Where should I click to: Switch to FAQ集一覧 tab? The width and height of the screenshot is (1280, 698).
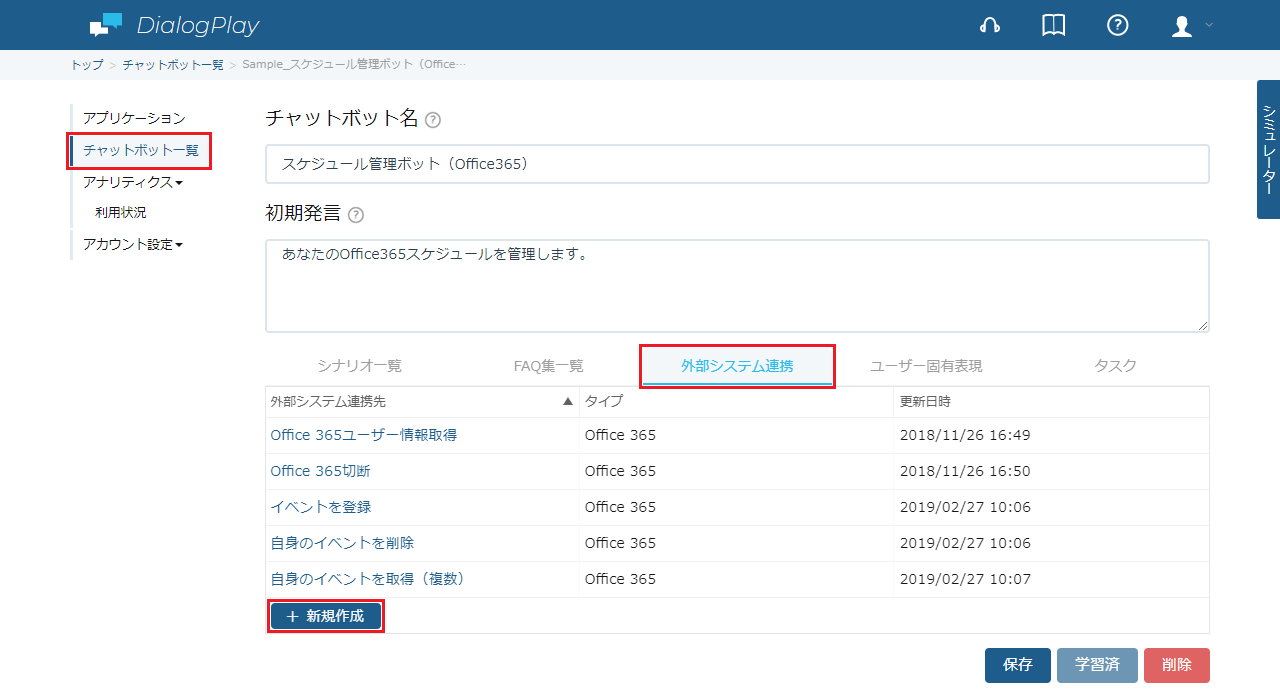(x=549, y=366)
